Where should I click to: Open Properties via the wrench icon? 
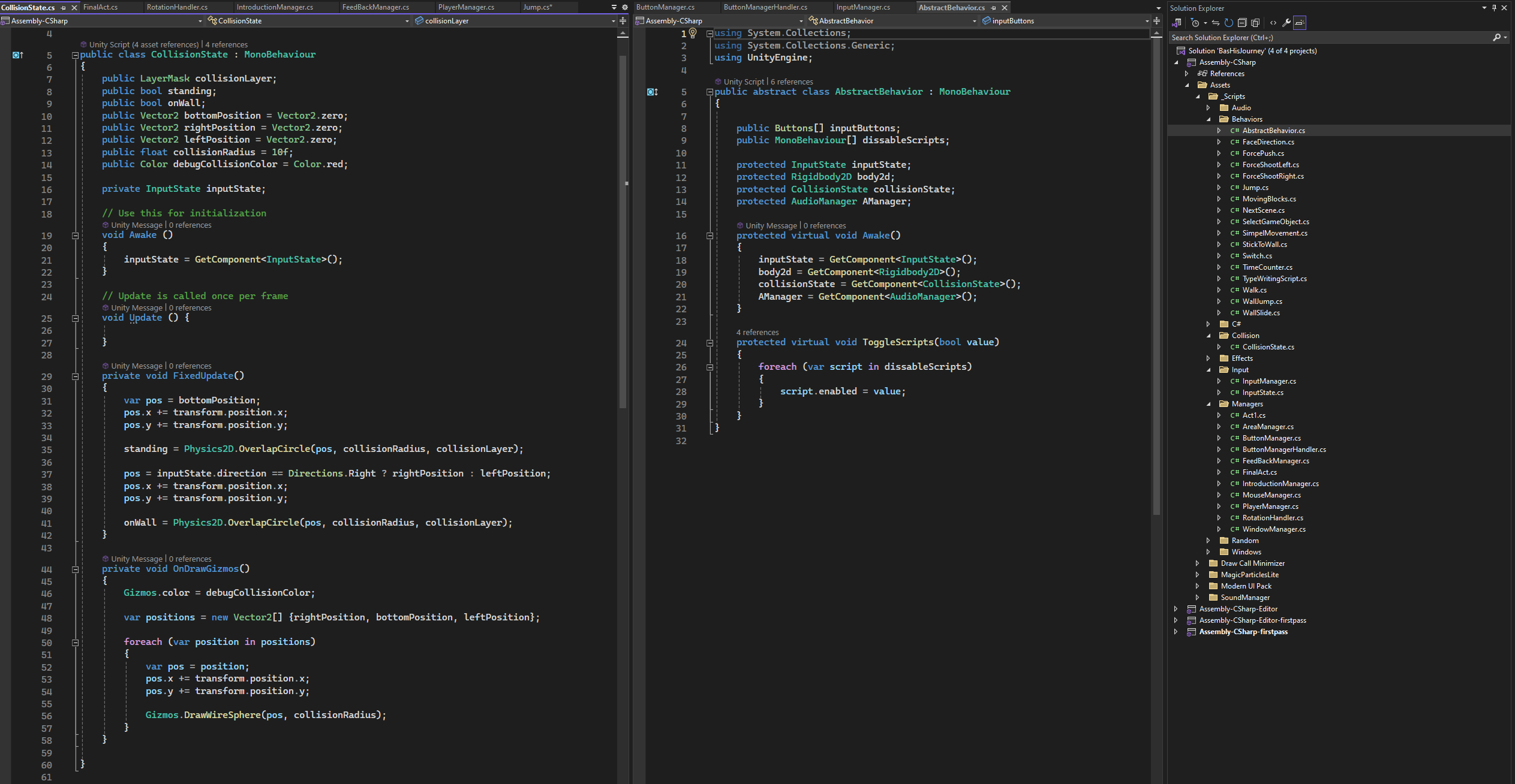(x=1286, y=23)
